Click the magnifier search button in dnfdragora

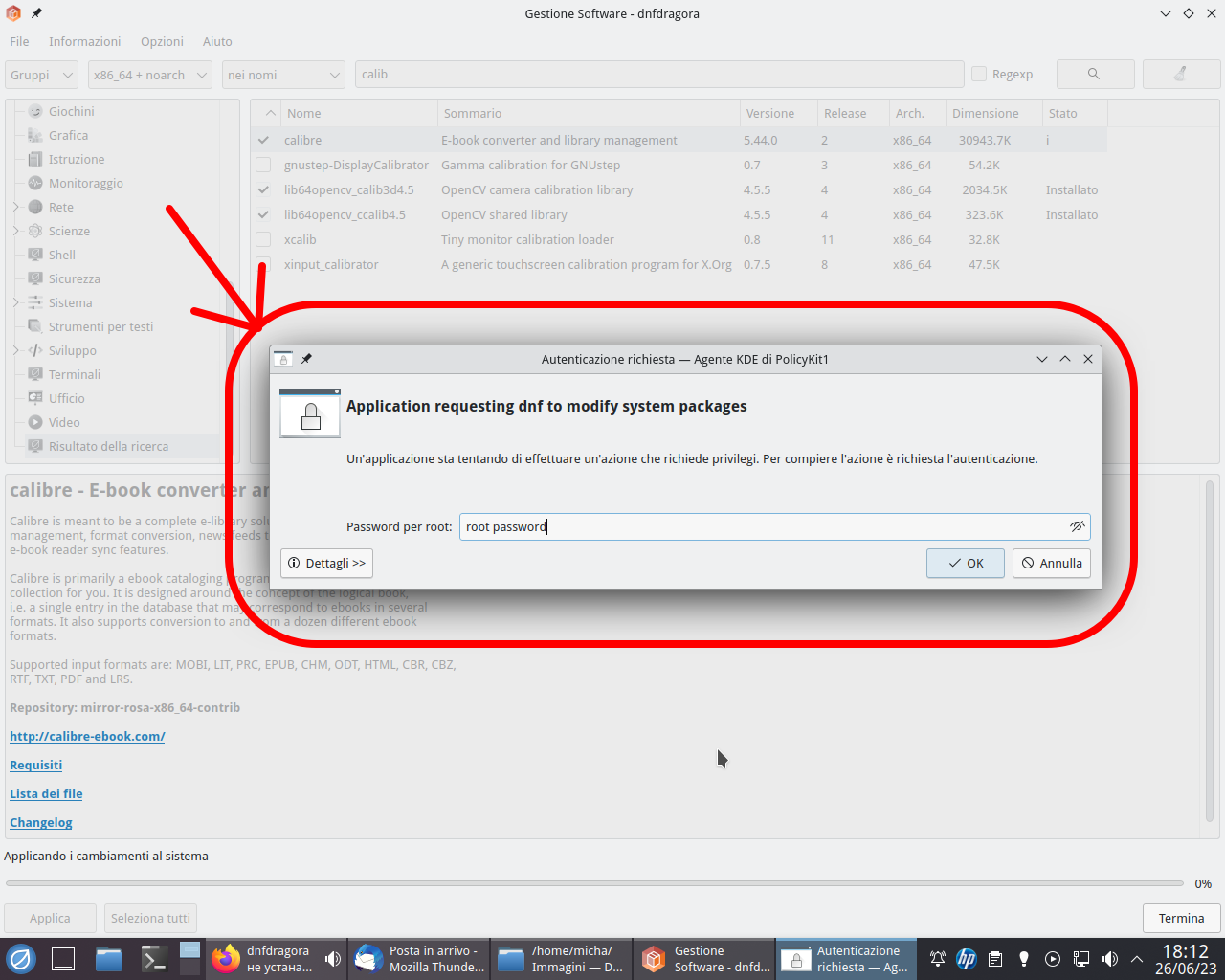[1095, 74]
